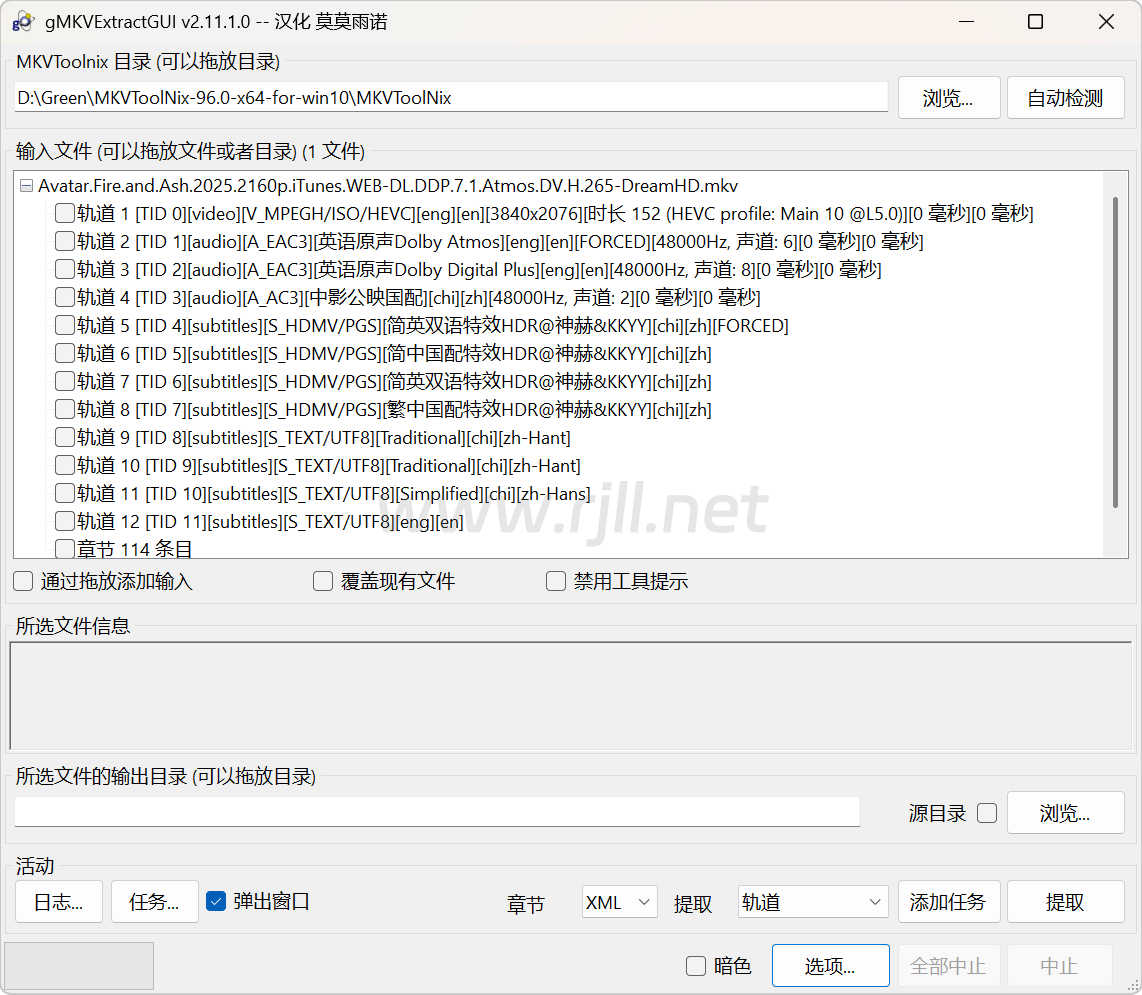Image resolution: width=1142 pixels, height=995 pixels.
Task: Click the track list vertical scrollbar
Action: coord(1115,350)
